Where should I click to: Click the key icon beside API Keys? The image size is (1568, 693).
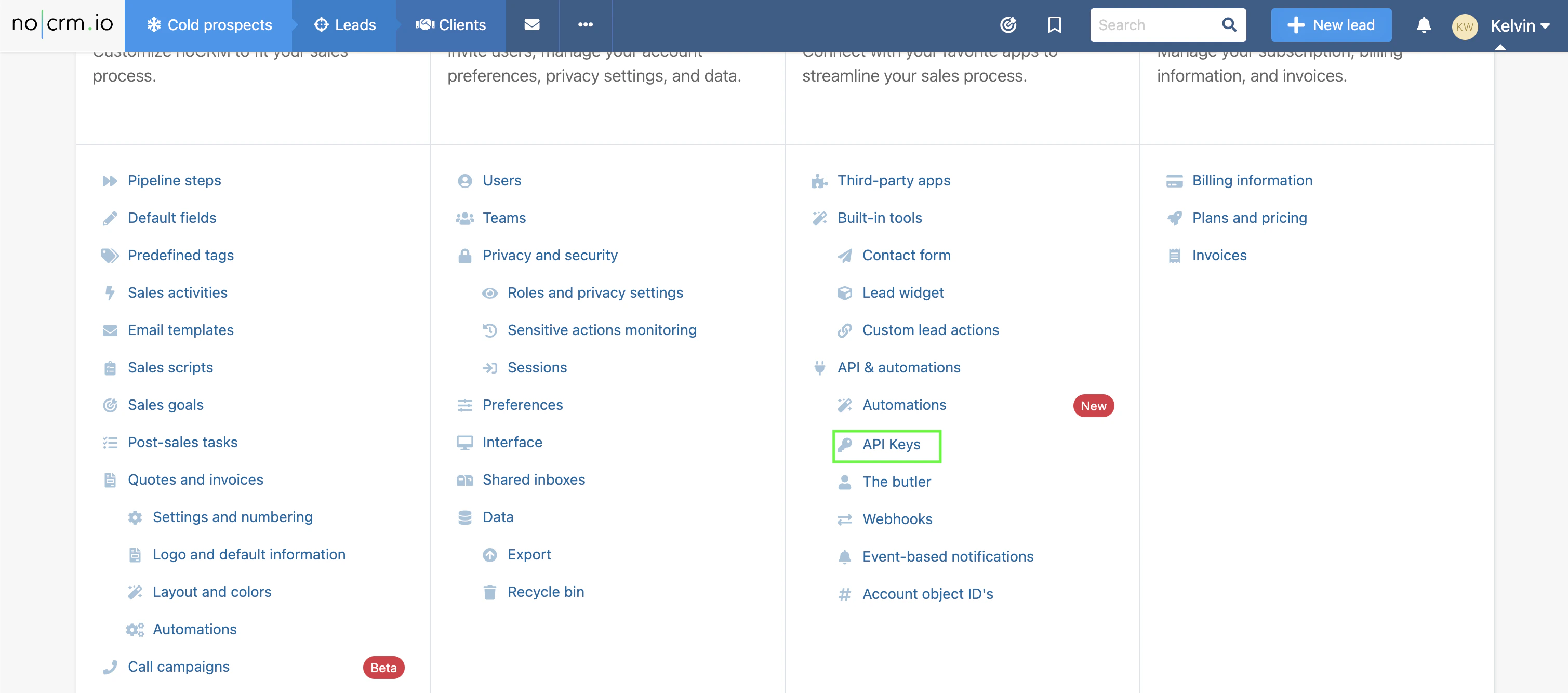click(x=844, y=445)
